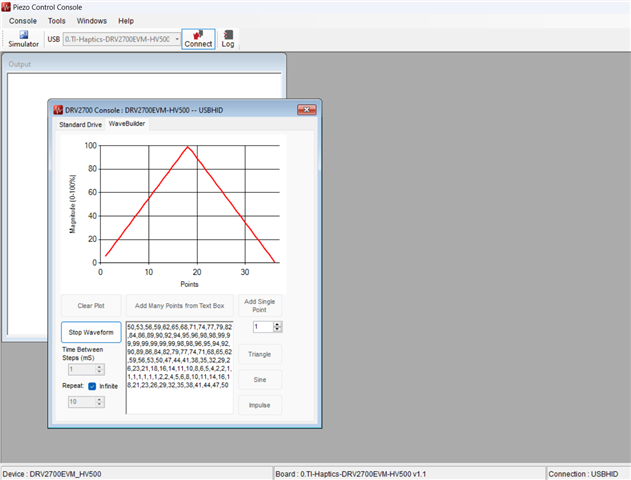The height and width of the screenshot is (480, 631).
Task: Click the DRV2700 Console window icon
Action: [x=58, y=110]
